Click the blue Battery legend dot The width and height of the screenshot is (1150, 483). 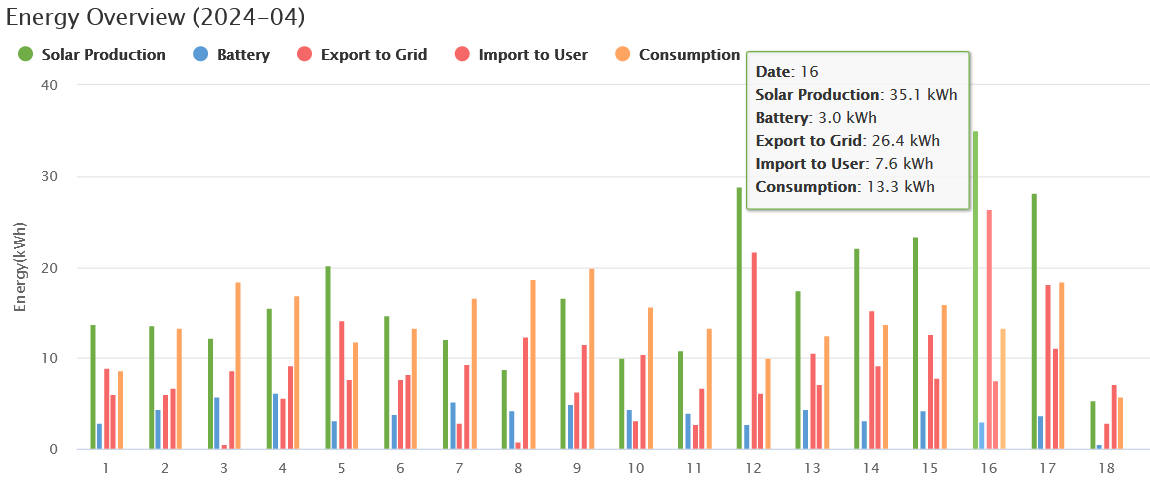pos(200,55)
